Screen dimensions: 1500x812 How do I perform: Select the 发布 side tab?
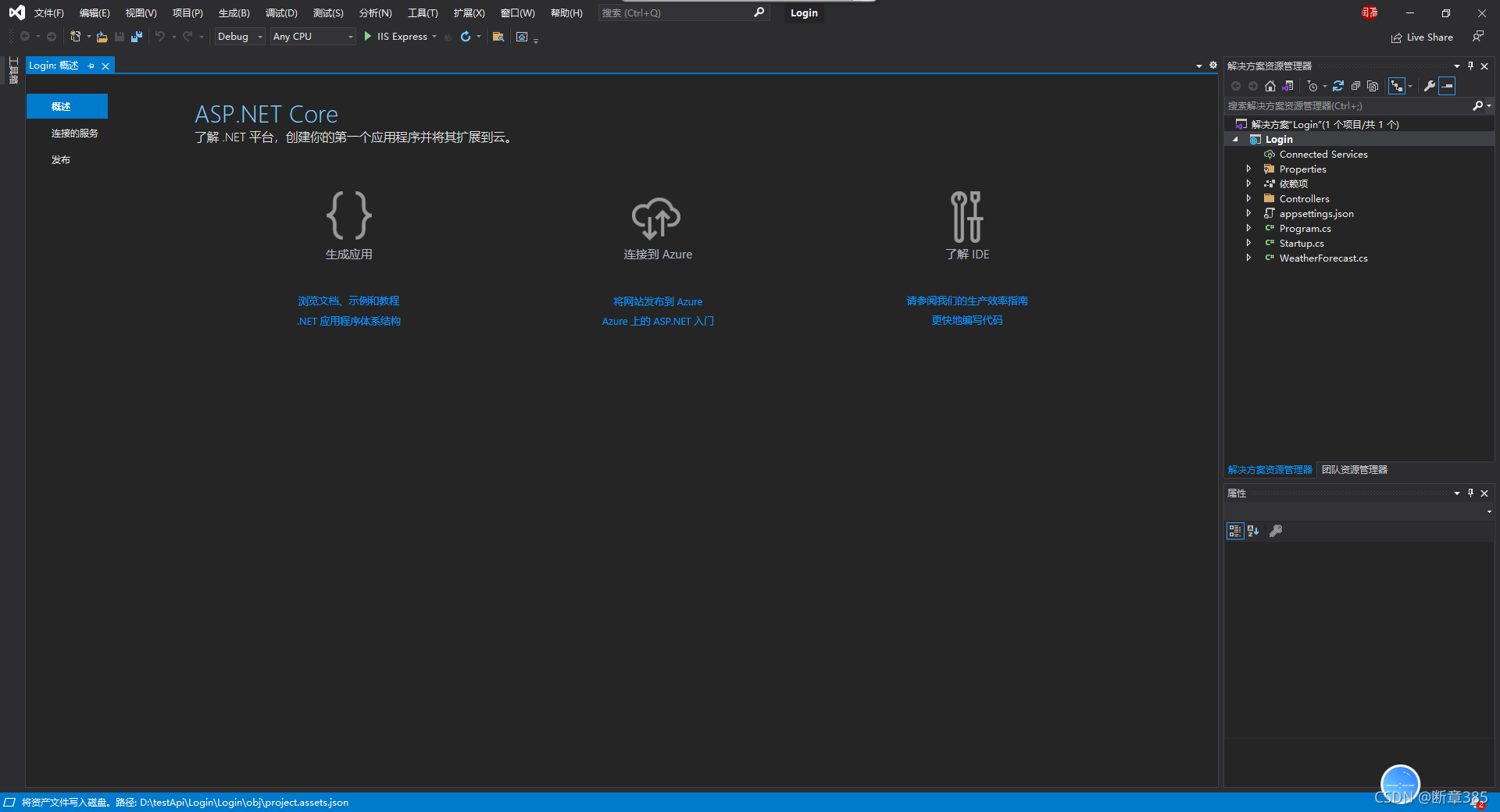[61, 160]
